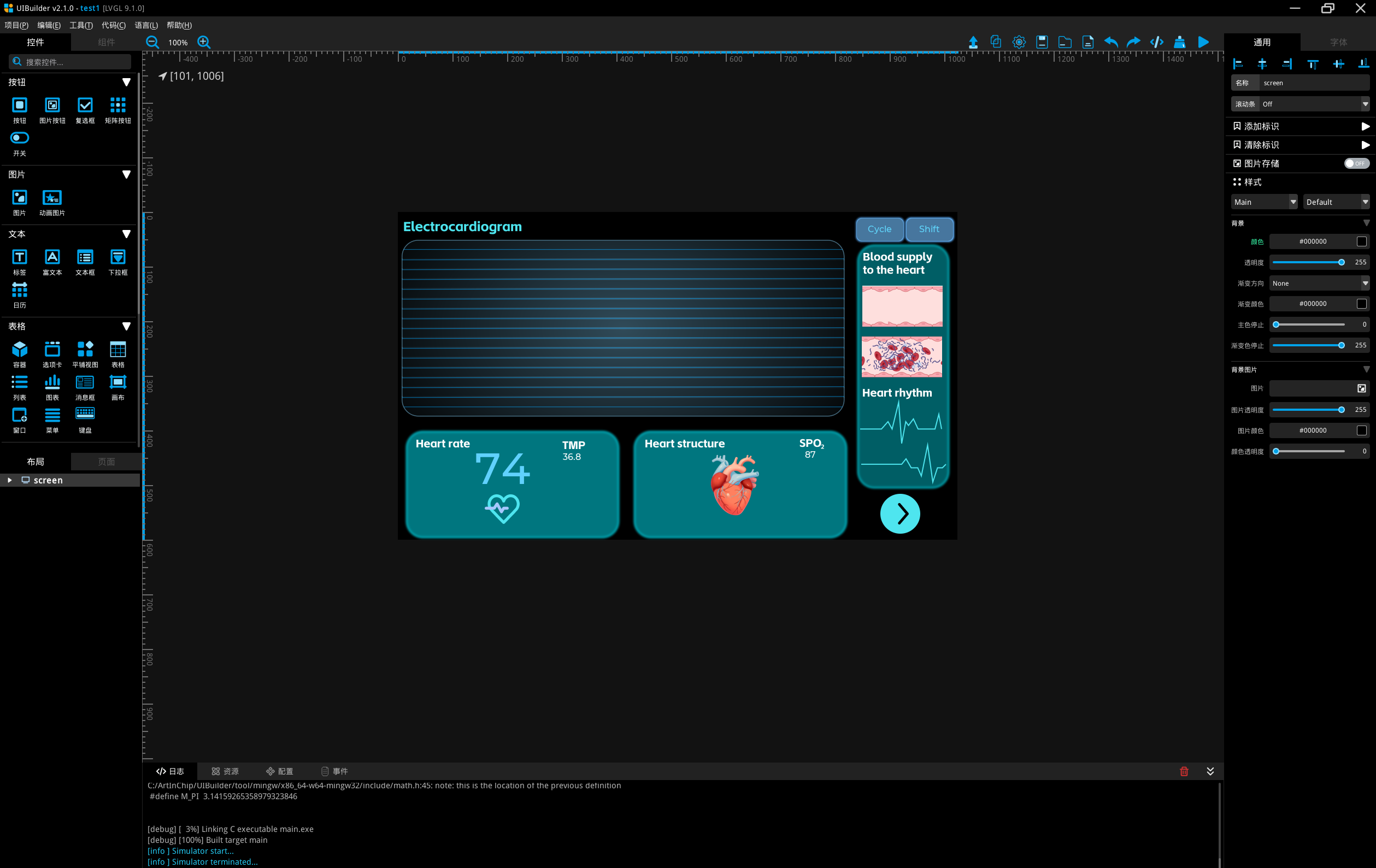Click the gradient color checkbox swatch
This screenshot has width=1376, height=868.
(x=1361, y=304)
